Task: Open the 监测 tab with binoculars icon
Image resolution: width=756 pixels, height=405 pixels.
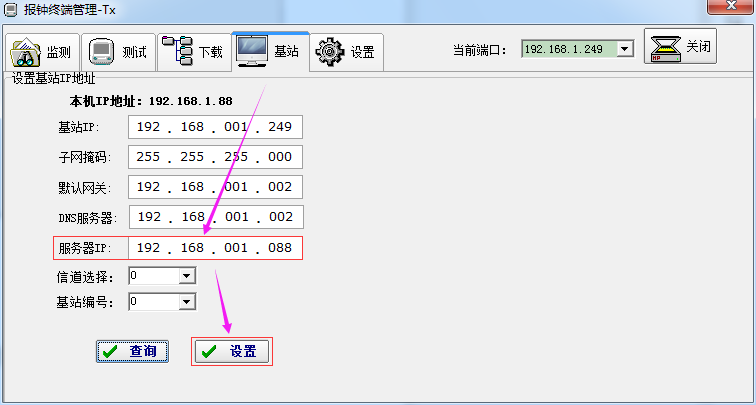Action: point(42,52)
